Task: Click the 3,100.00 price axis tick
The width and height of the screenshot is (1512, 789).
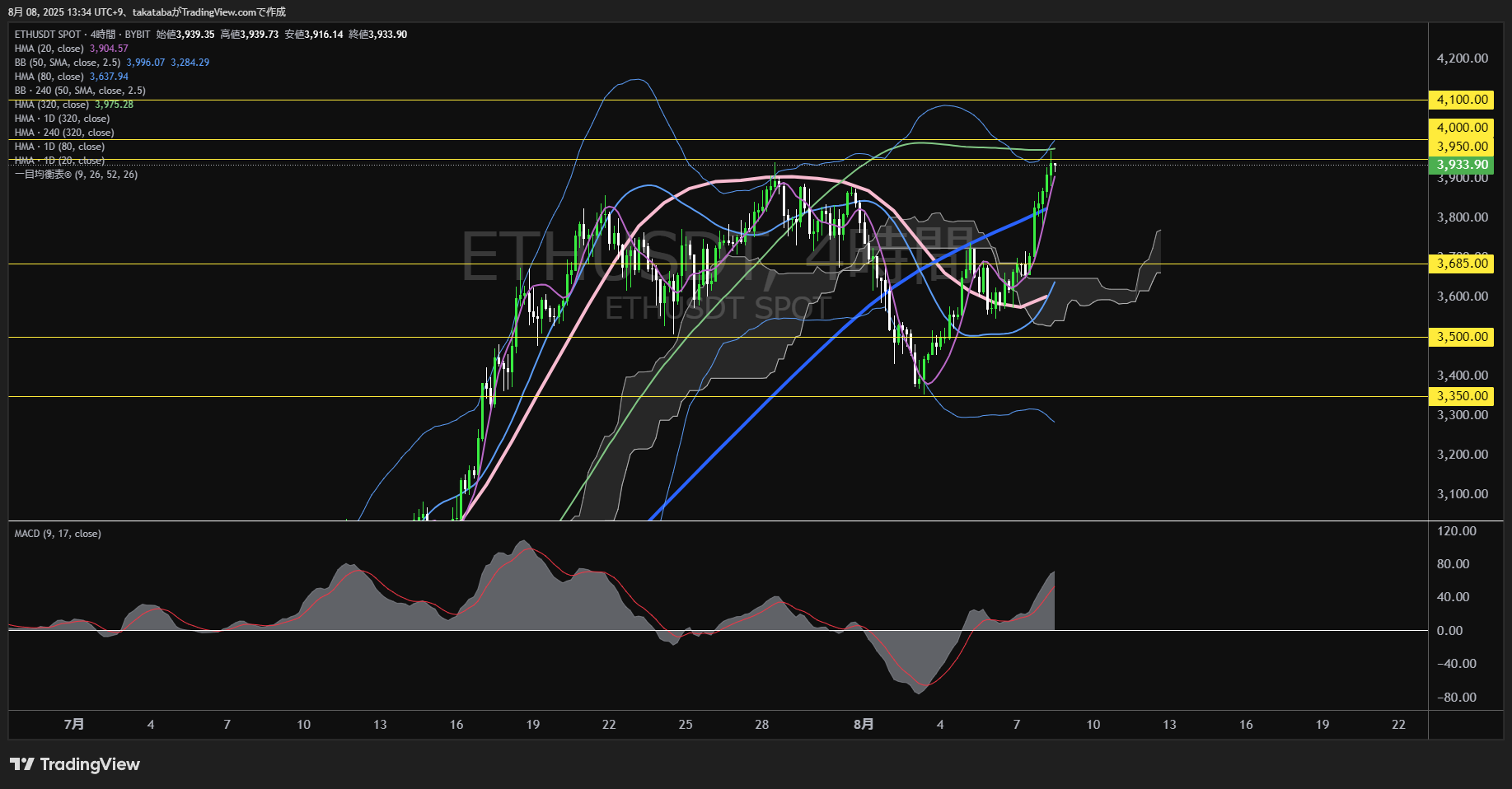Action: 1463,494
